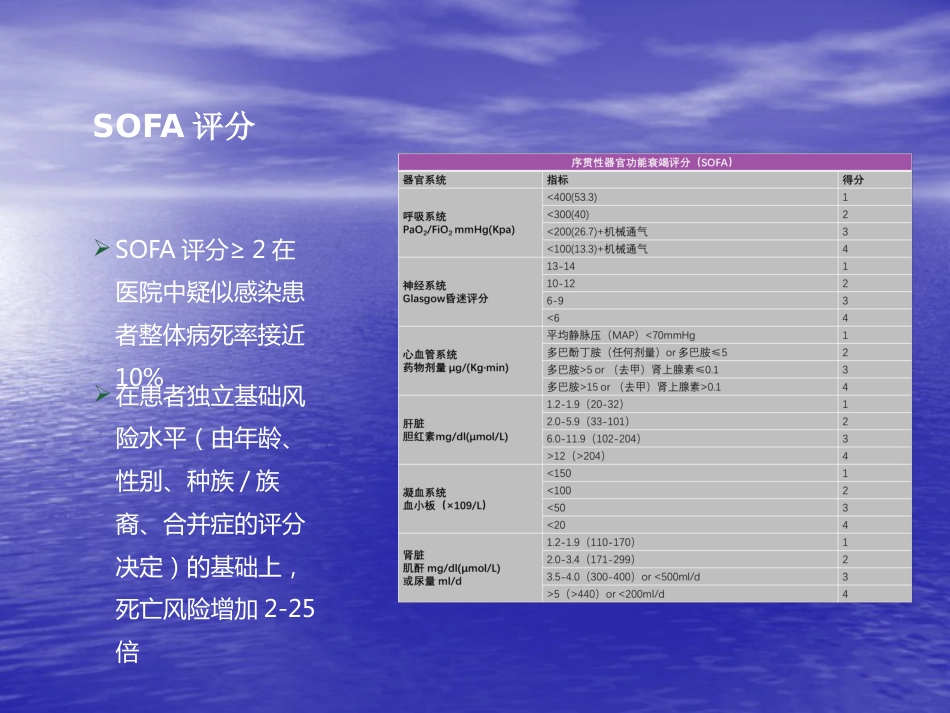Click the '多巴胺>15 or（去甲）肾上腺素>0.1' cell
950x713 pixels.
(x=689, y=387)
